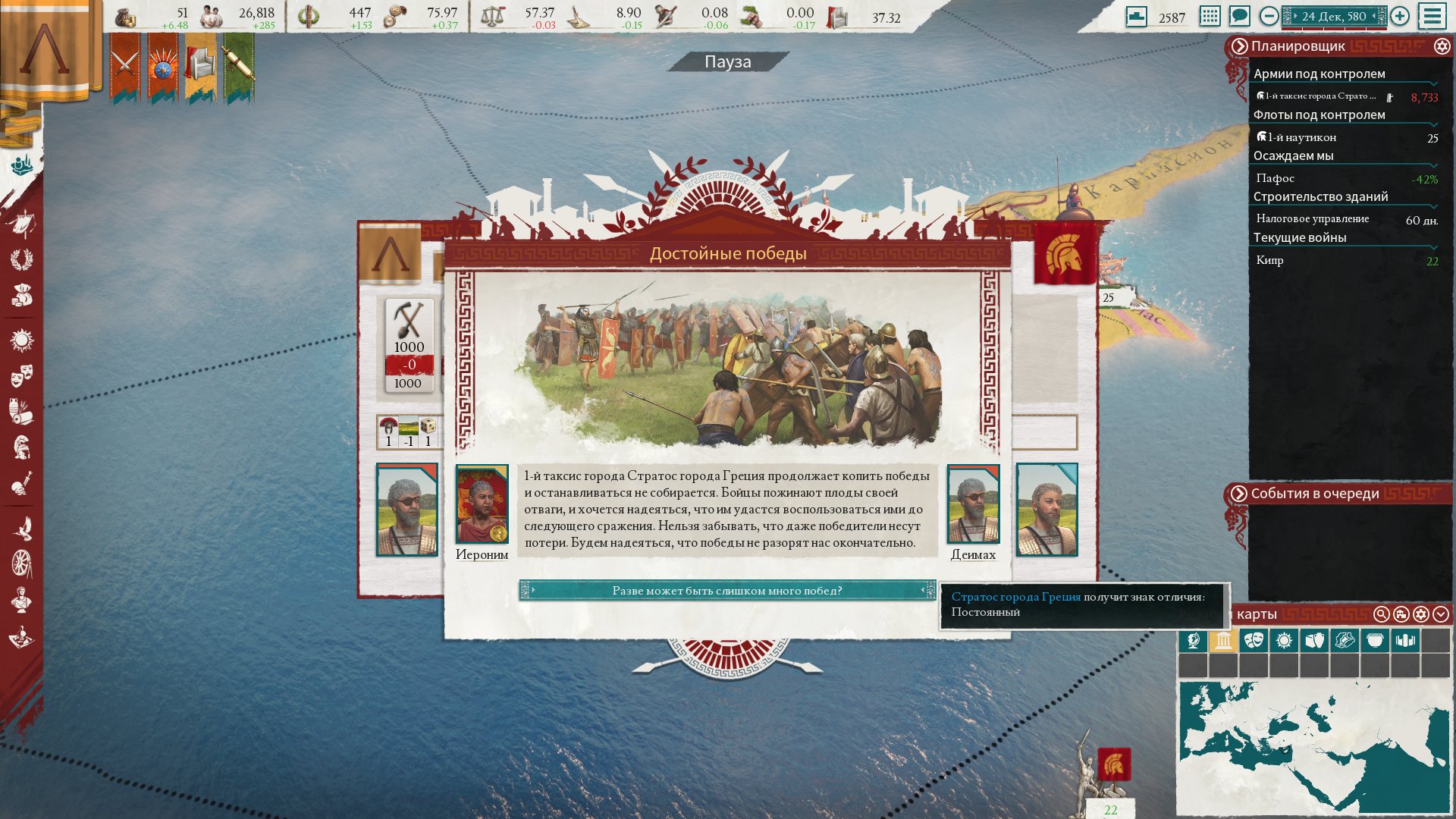The image size is (1456, 819).
Task: Open the score ranking icon
Action: (x=1136, y=16)
